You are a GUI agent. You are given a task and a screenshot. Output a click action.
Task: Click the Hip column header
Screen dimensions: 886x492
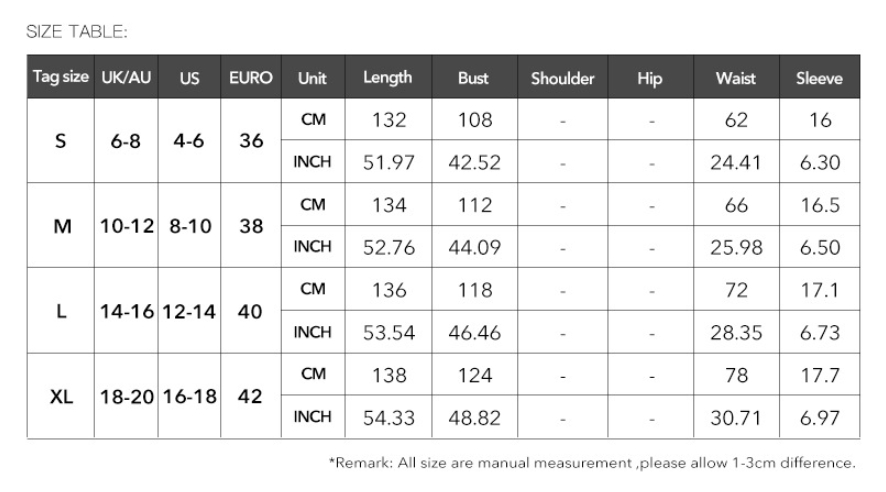(650, 77)
